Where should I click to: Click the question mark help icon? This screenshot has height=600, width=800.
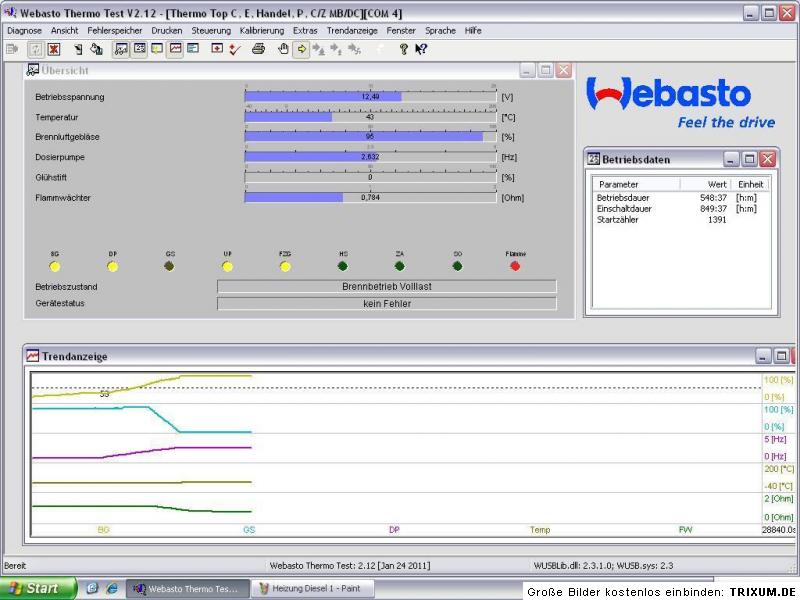pyautogui.click(x=404, y=49)
